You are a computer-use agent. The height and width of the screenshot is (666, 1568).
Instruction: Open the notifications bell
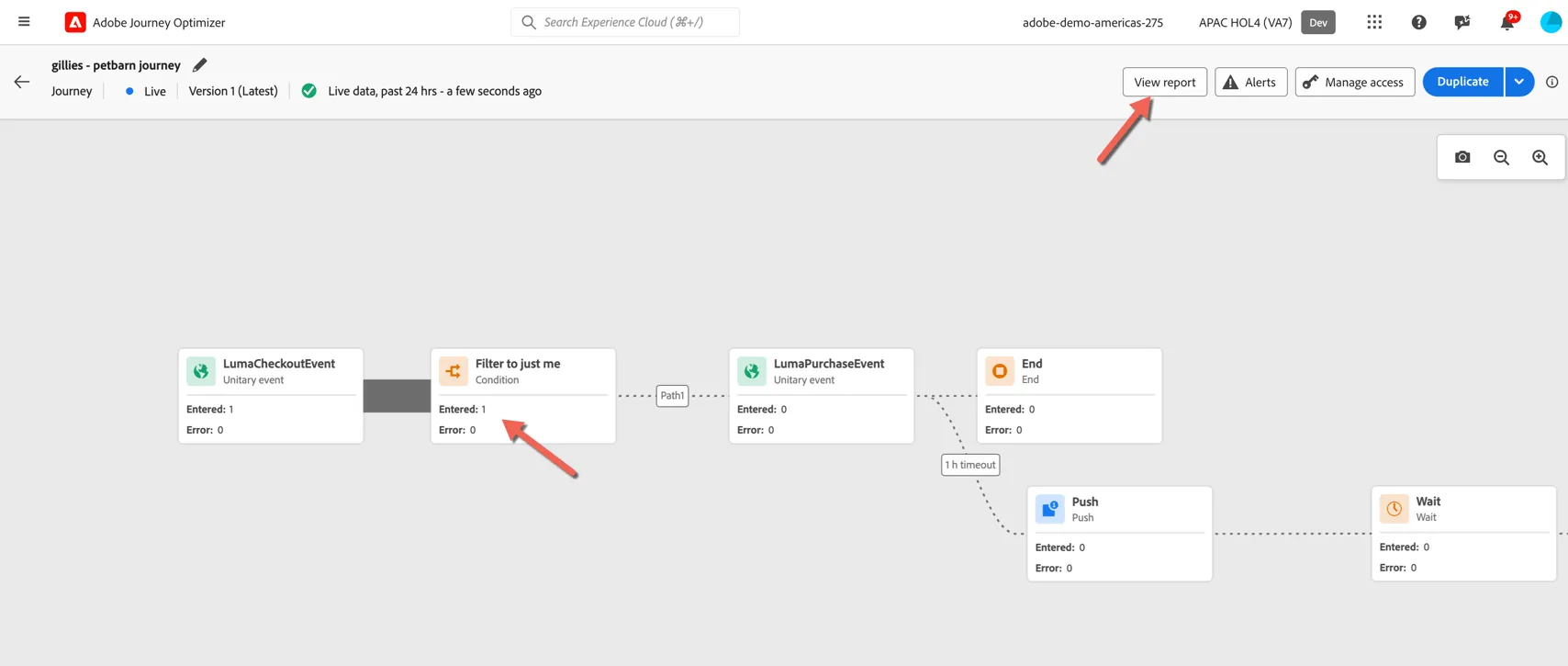click(1507, 22)
